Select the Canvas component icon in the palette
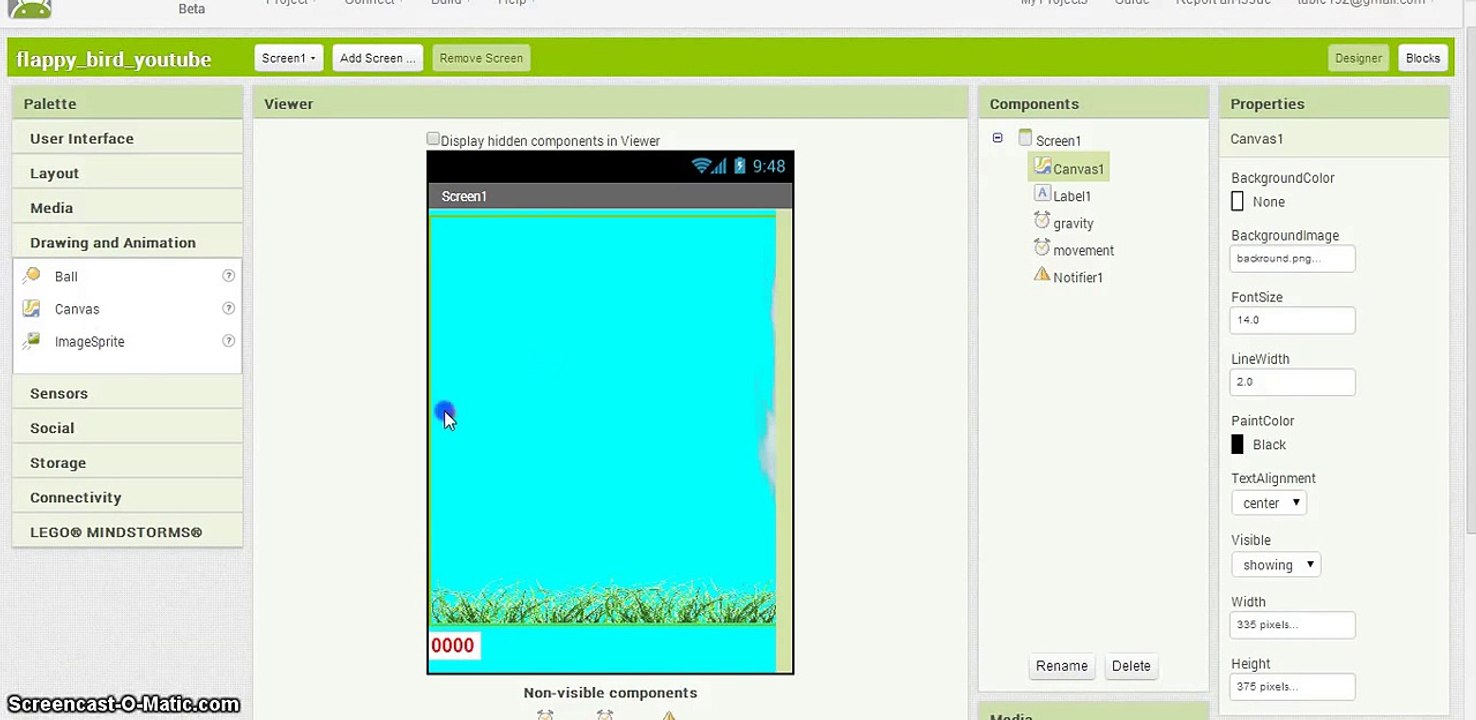The height and width of the screenshot is (720, 1476). click(31, 309)
